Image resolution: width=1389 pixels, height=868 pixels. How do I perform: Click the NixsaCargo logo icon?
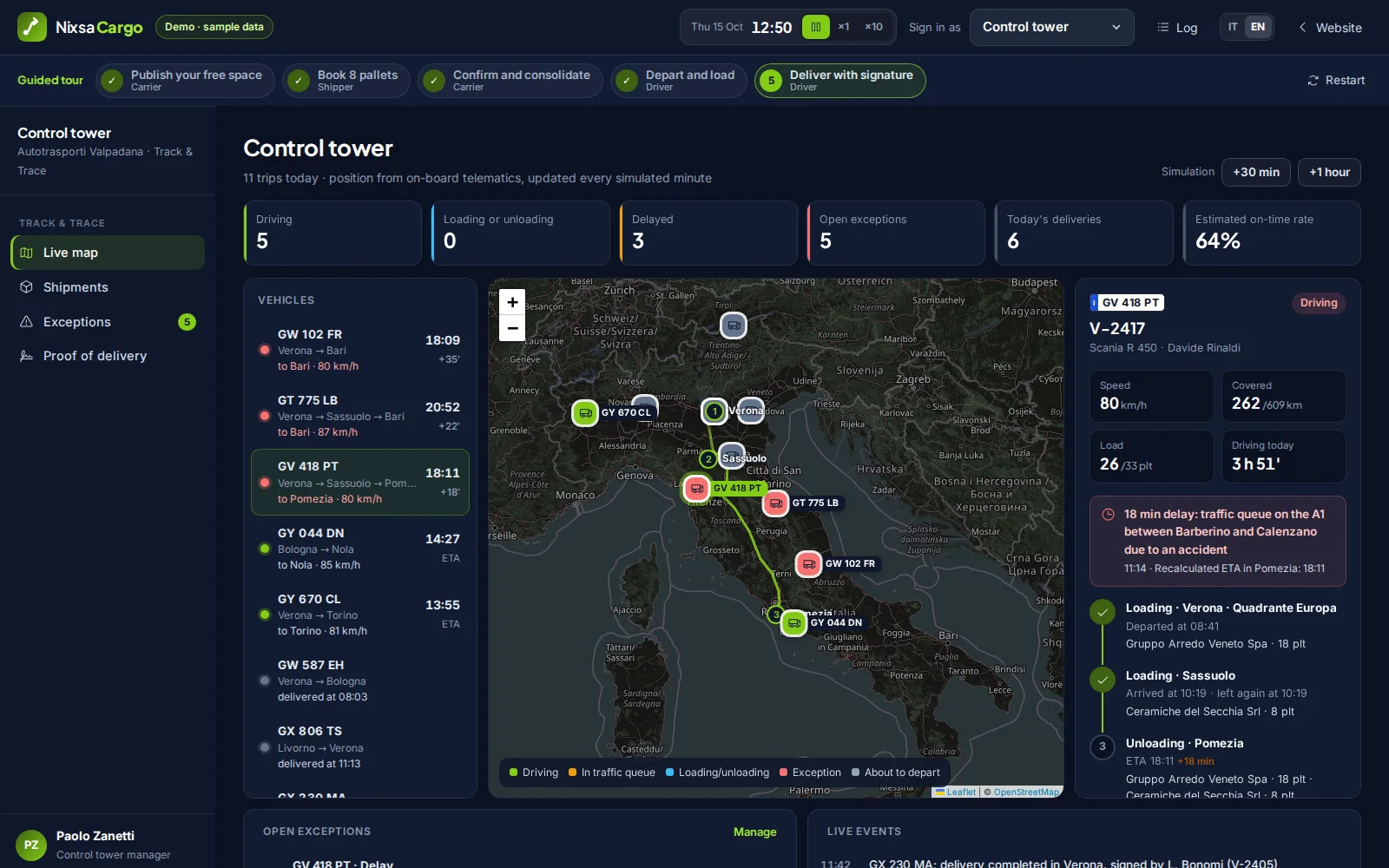(32, 27)
